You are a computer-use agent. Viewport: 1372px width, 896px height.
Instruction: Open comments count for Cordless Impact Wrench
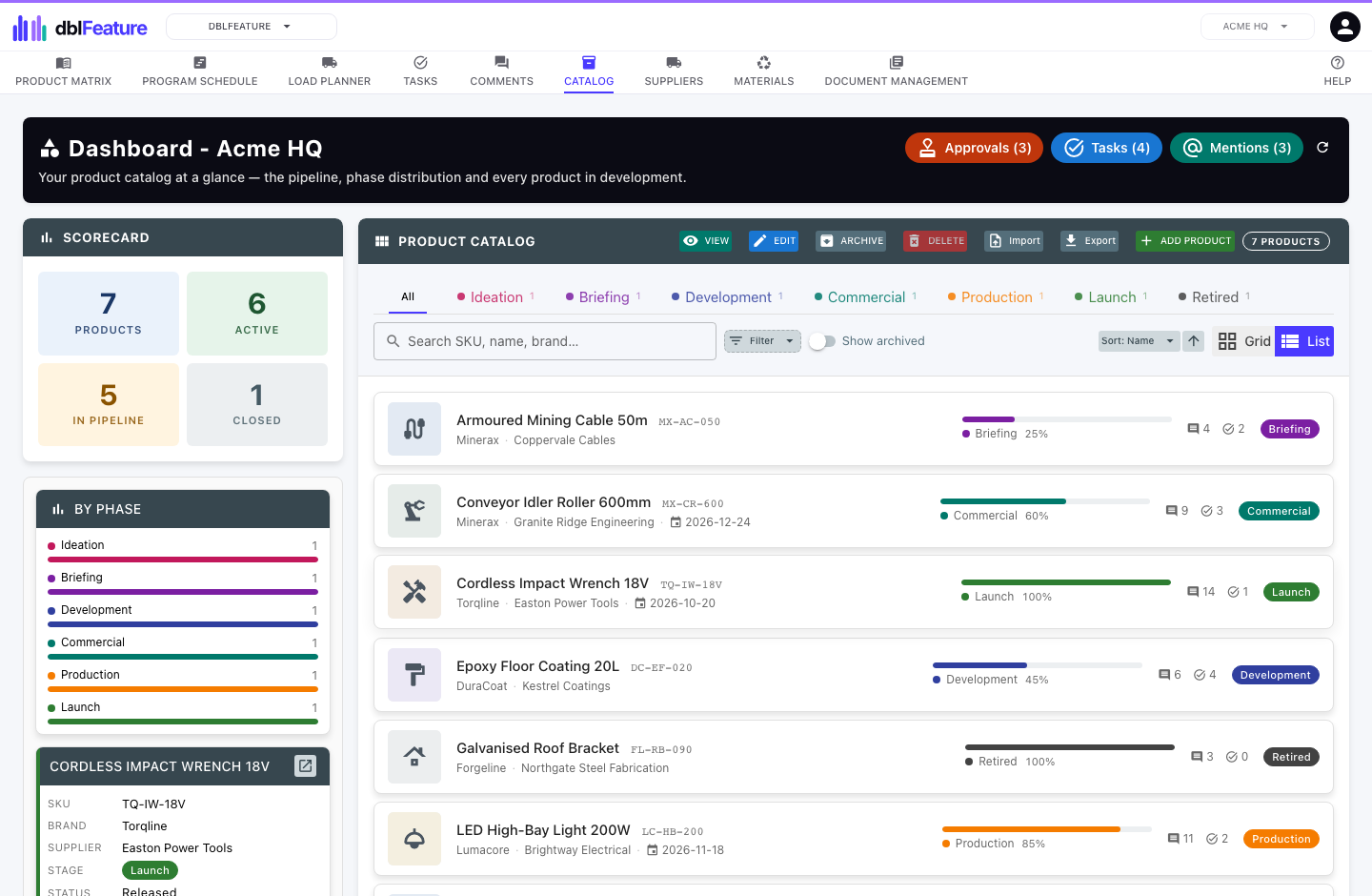[x=1200, y=592]
